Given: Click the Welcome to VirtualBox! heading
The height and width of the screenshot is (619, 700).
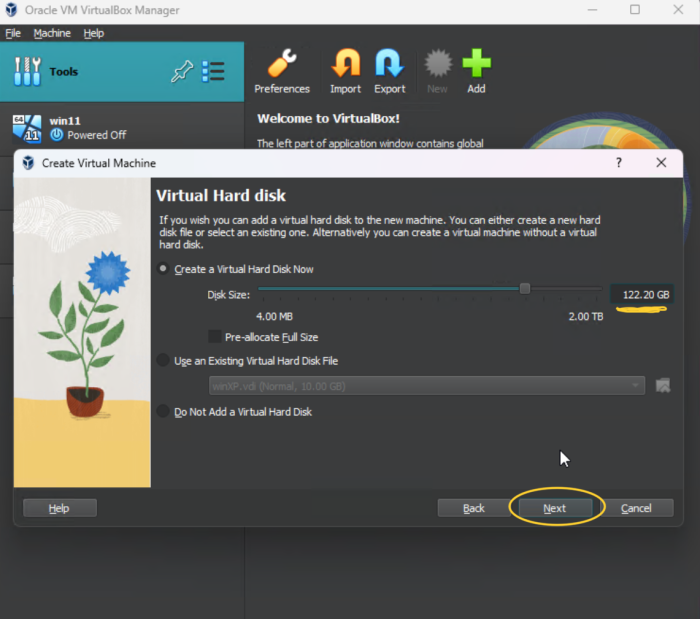Looking at the screenshot, I should pos(328,118).
